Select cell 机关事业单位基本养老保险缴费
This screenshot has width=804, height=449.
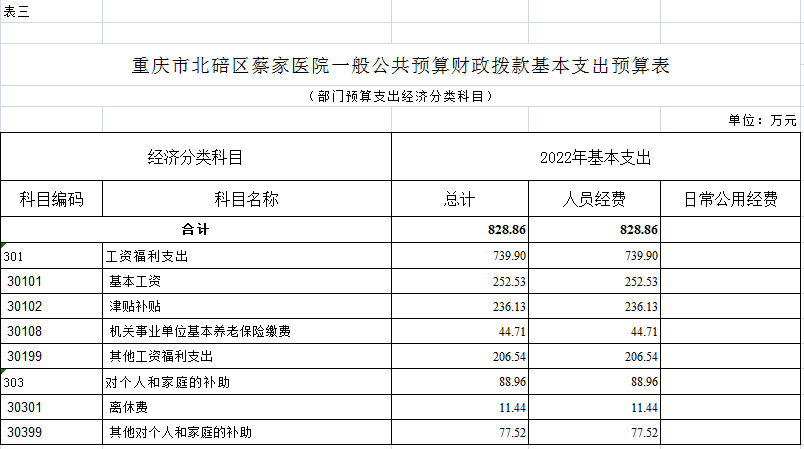[247, 331]
